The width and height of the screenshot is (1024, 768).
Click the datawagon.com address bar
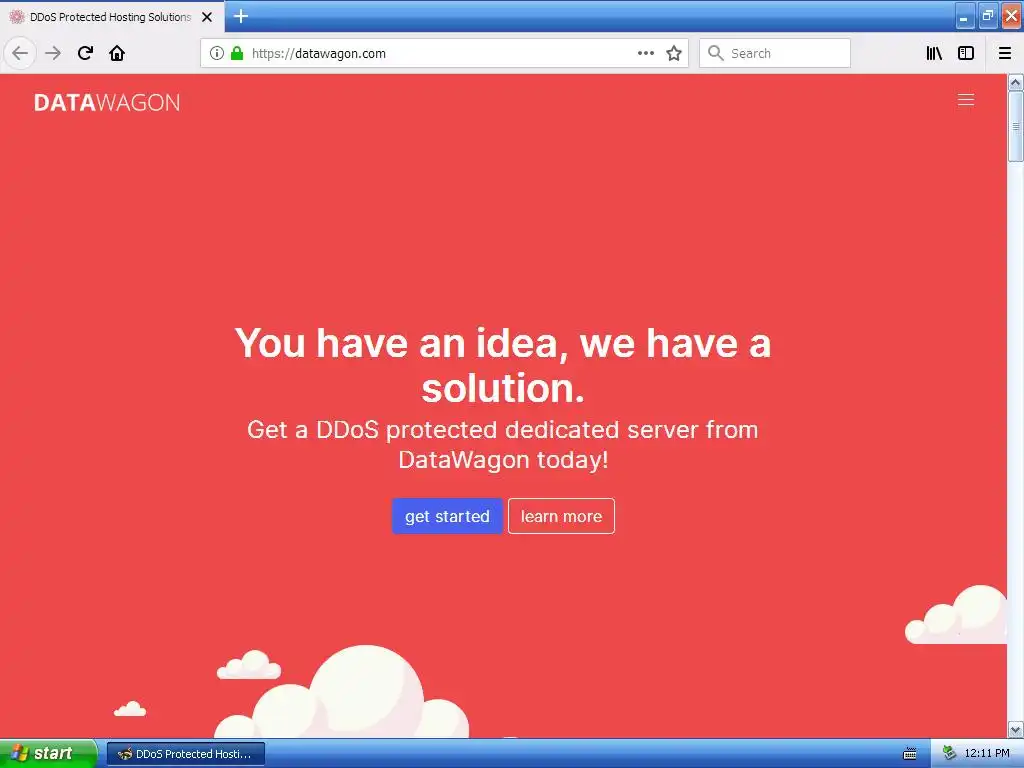444,53
